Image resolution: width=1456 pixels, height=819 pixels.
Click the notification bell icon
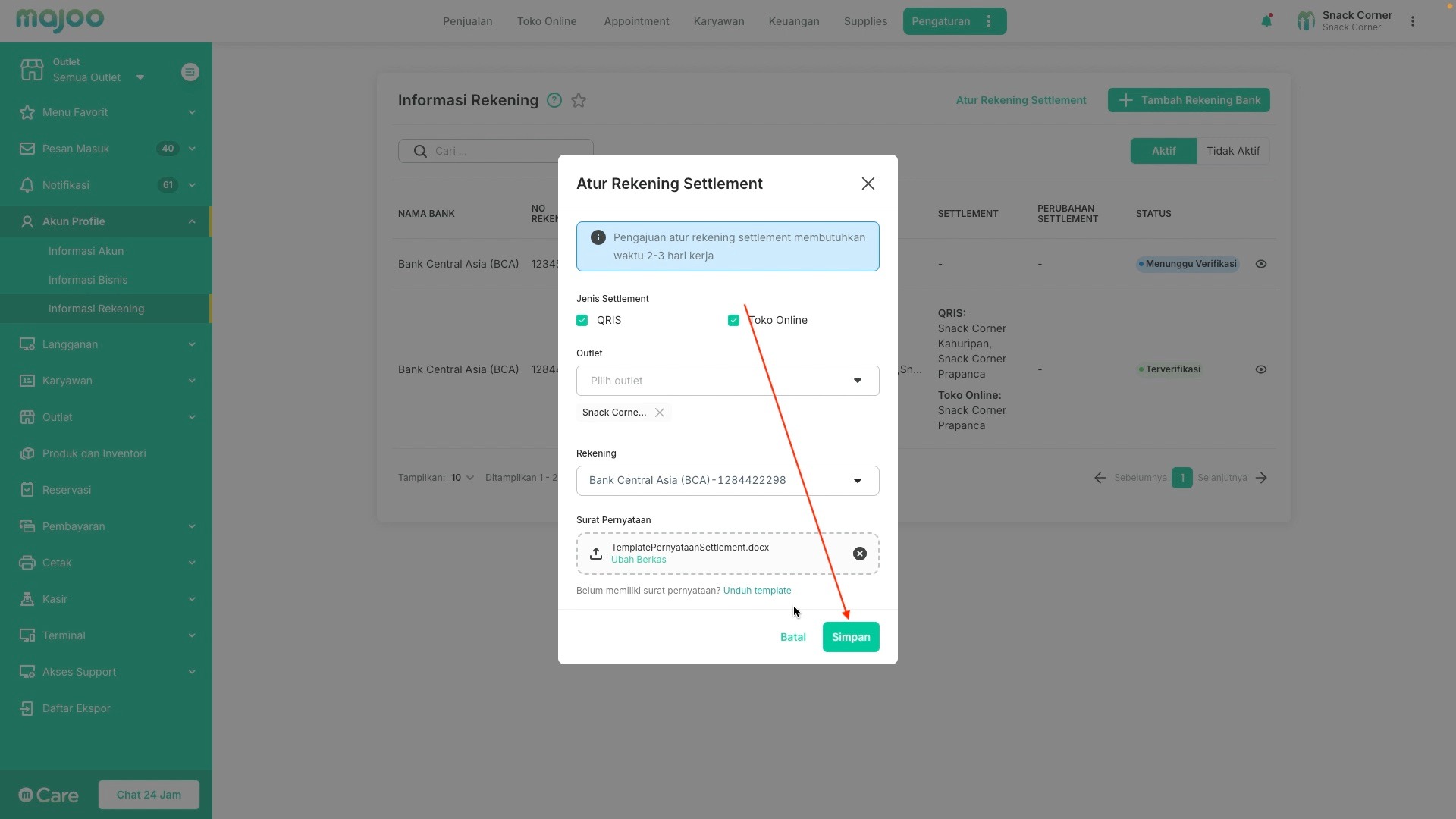coord(1266,21)
